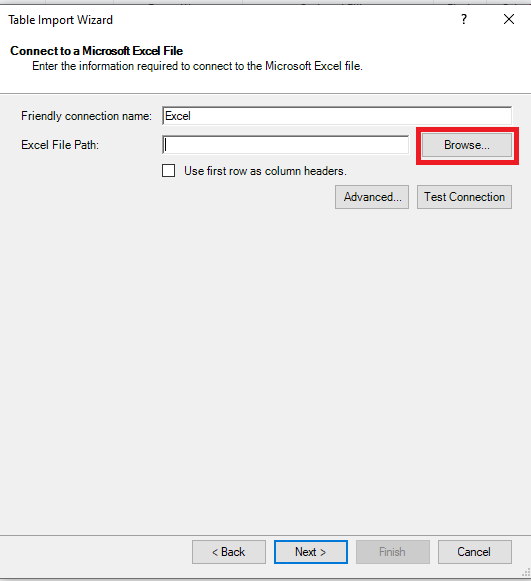Enable Use first row as column headers checkbox
This screenshot has height=581, width=531.
coord(169,171)
